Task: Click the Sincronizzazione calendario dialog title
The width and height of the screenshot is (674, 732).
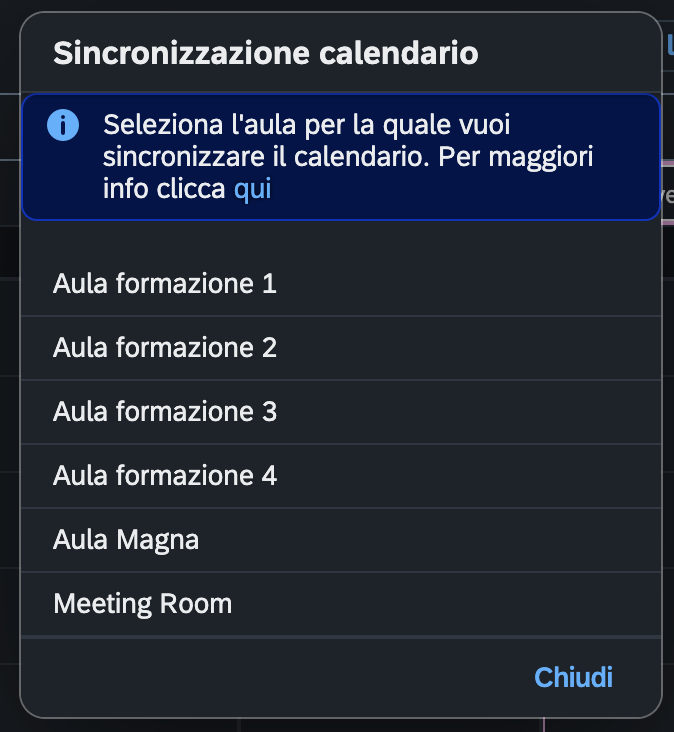Action: pos(266,53)
